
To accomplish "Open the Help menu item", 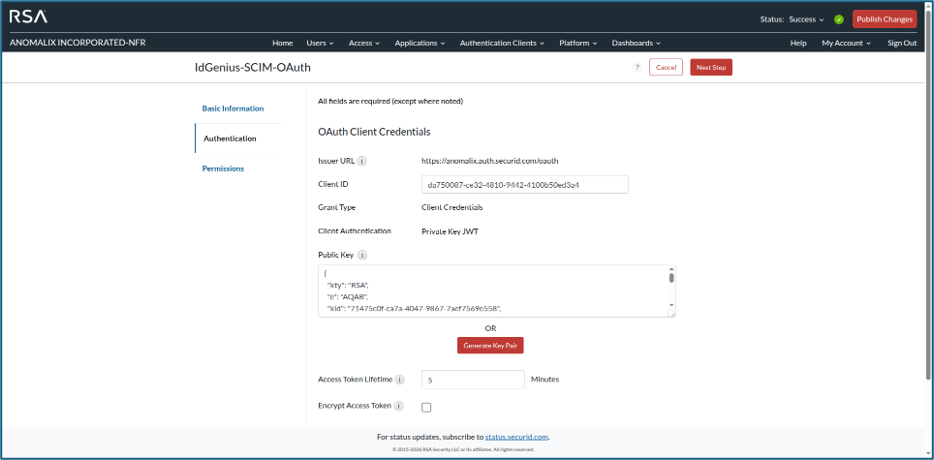I will [798, 43].
